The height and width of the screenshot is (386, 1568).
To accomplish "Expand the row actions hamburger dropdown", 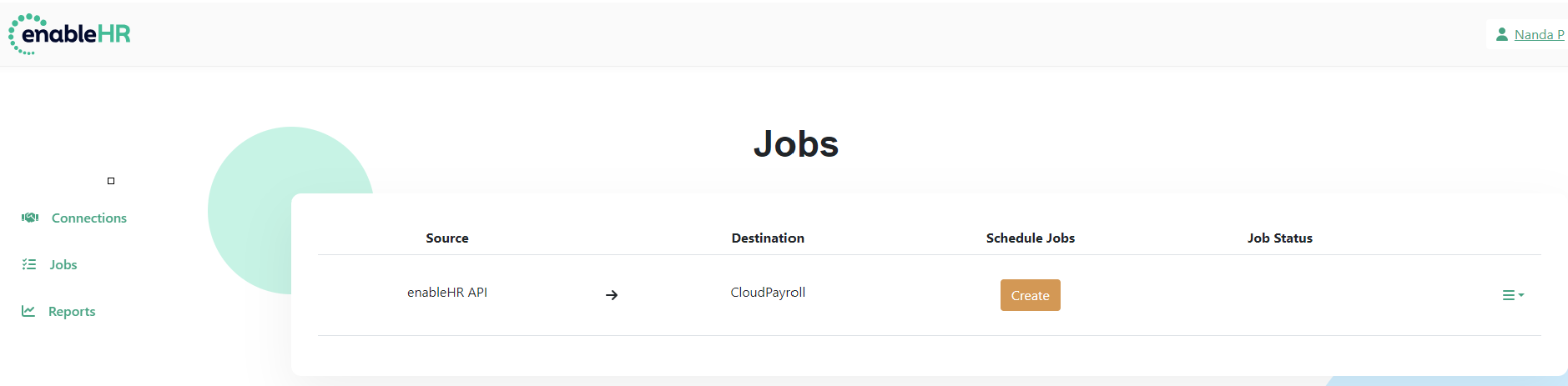I will [1513, 295].
